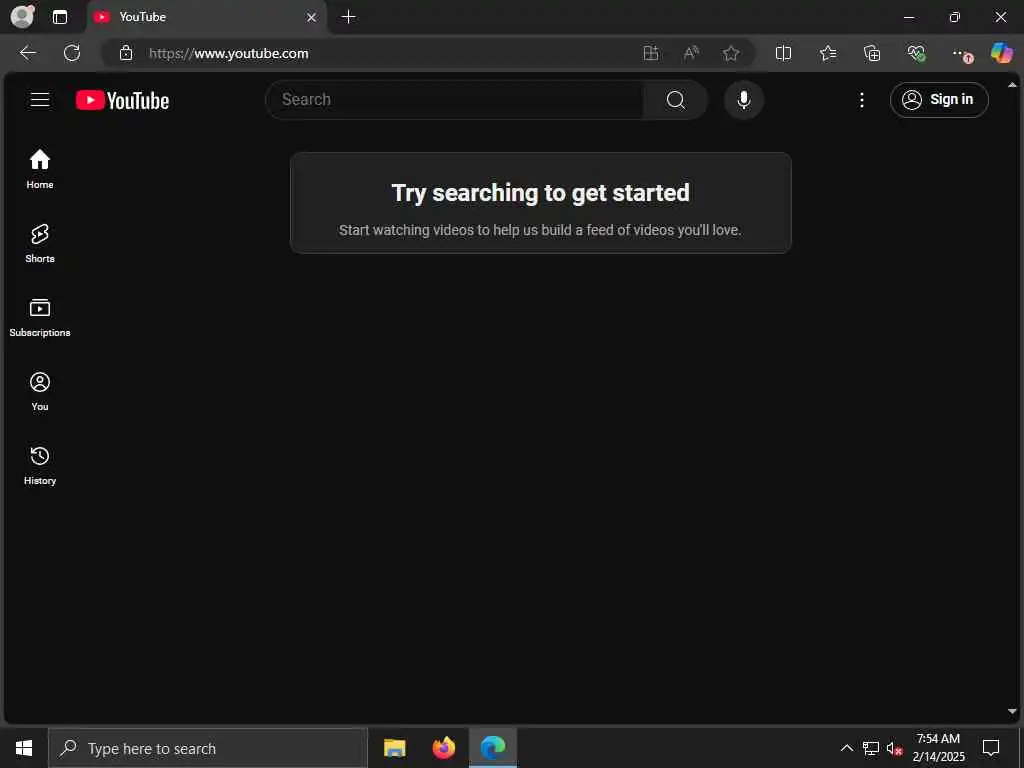
Task: Open YouTube three-dot settings menu
Action: click(x=861, y=100)
